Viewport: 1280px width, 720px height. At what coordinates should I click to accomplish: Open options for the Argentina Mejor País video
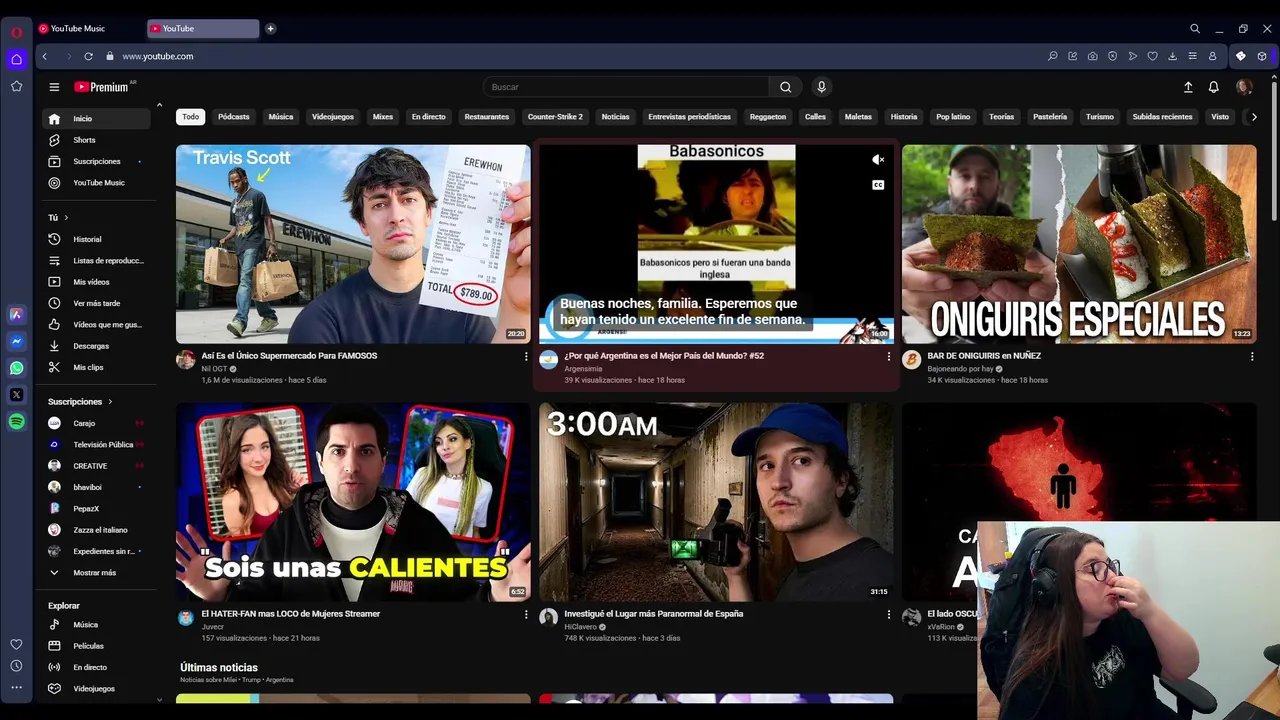[888, 356]
